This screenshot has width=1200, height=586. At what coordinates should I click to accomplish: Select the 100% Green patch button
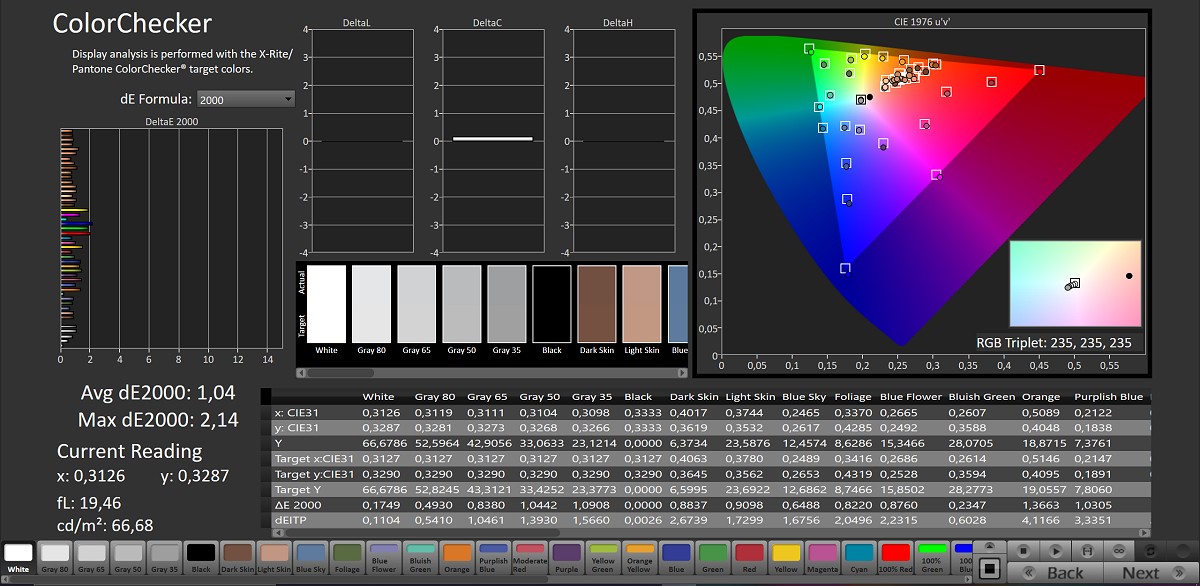[x=931, y=558]
